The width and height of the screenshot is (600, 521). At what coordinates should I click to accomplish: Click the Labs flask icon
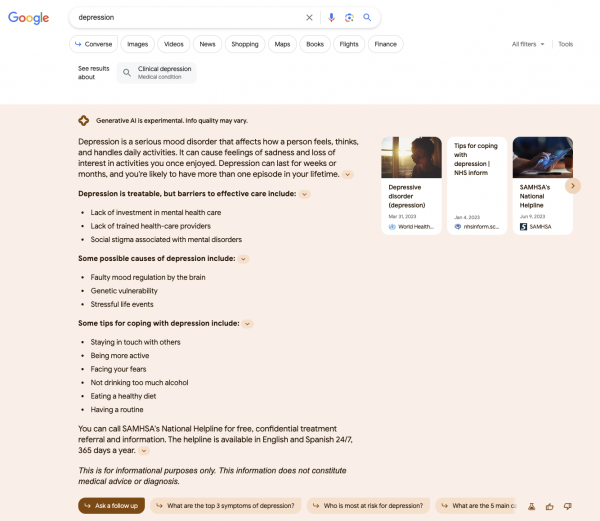pyautogui.click(x=532, y=506)
